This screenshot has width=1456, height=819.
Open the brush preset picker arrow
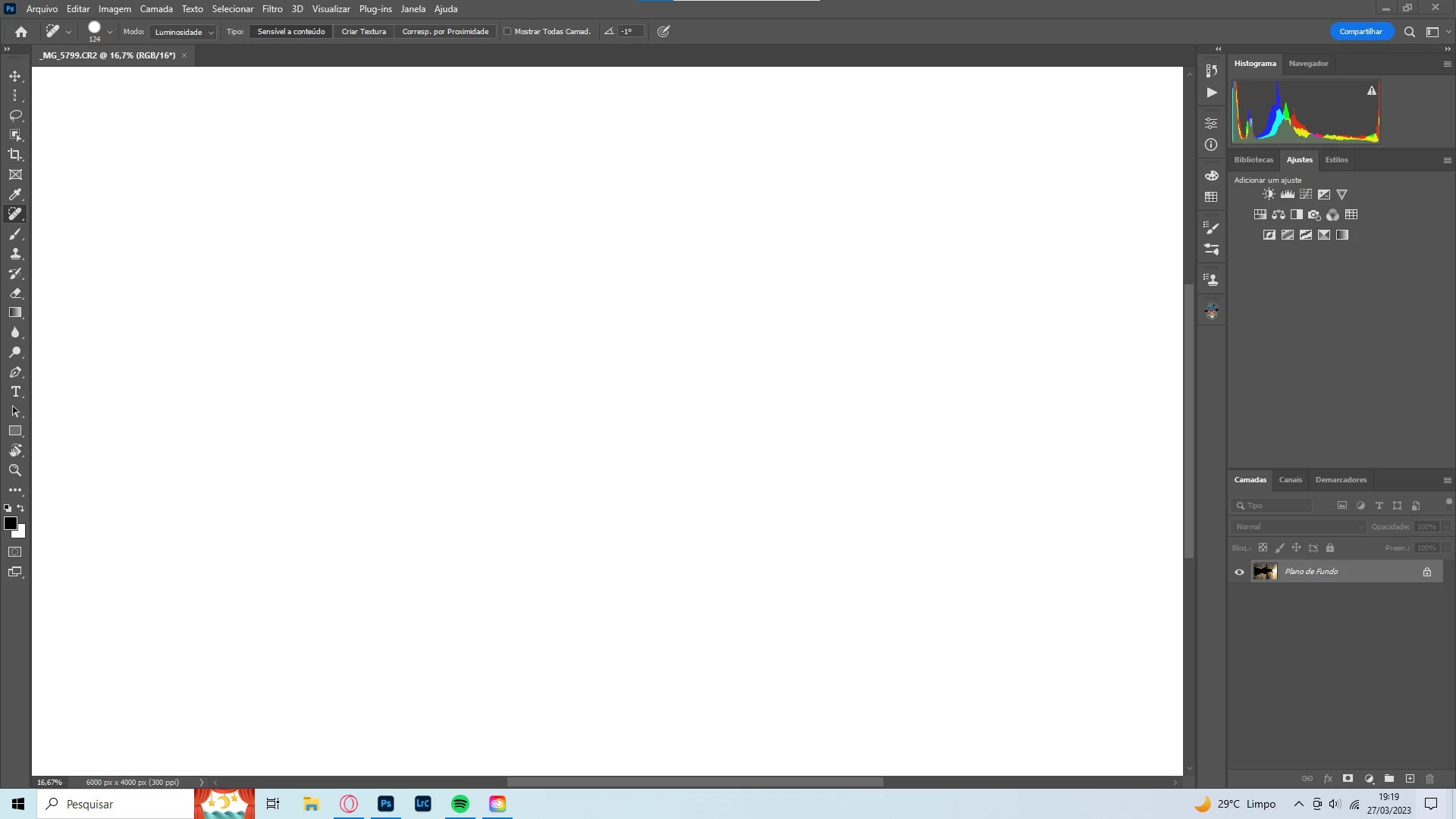coord(110,32)
